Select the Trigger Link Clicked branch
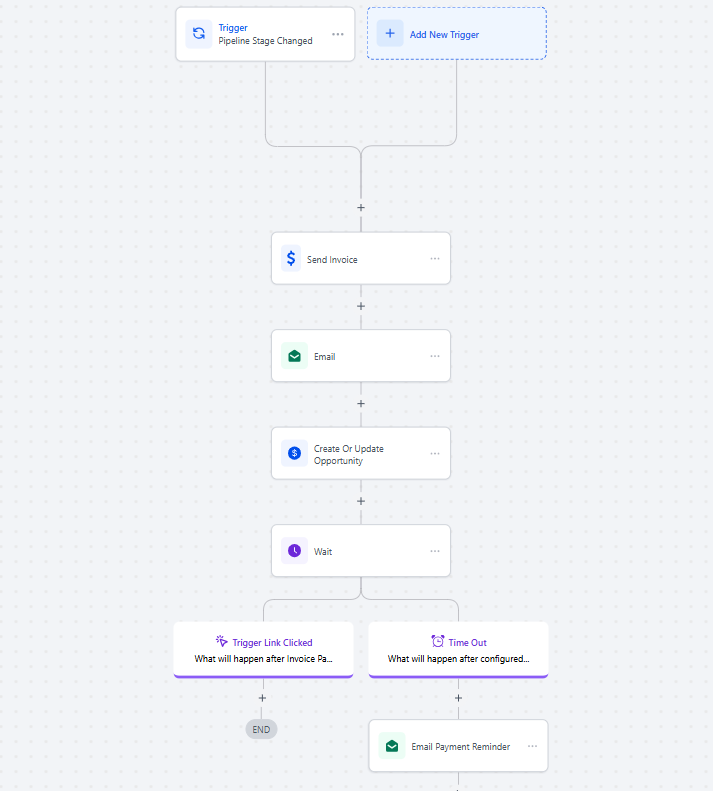713x791 pixels. point(263,650)
